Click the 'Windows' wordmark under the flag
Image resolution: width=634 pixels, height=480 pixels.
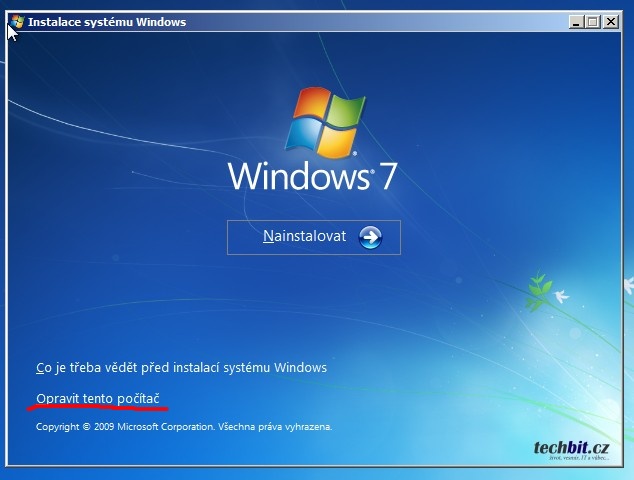[297, 178]
